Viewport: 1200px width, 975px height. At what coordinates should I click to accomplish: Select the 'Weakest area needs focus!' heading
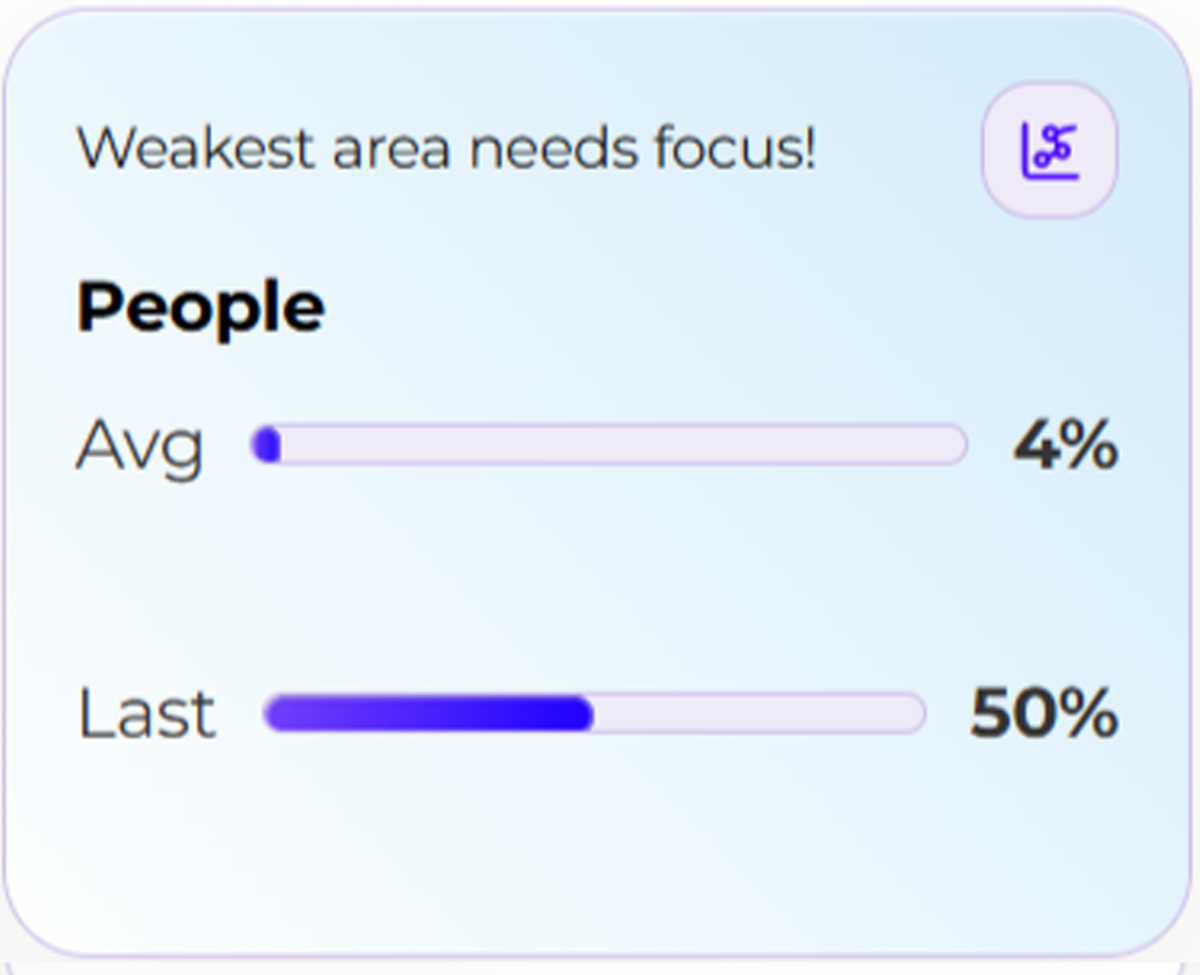pos(446,148)
